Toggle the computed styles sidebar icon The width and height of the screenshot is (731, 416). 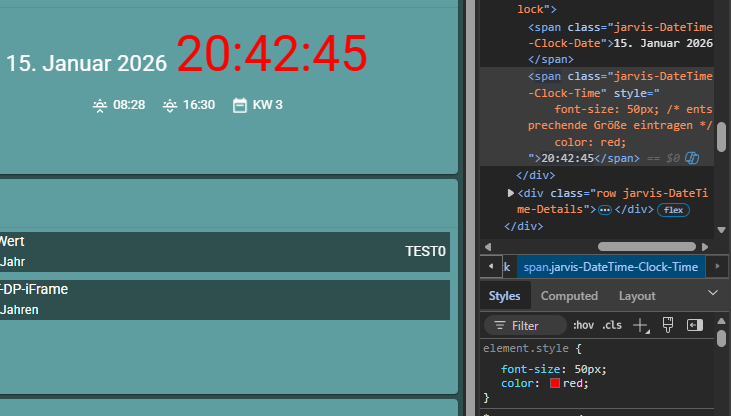(695, 325)
